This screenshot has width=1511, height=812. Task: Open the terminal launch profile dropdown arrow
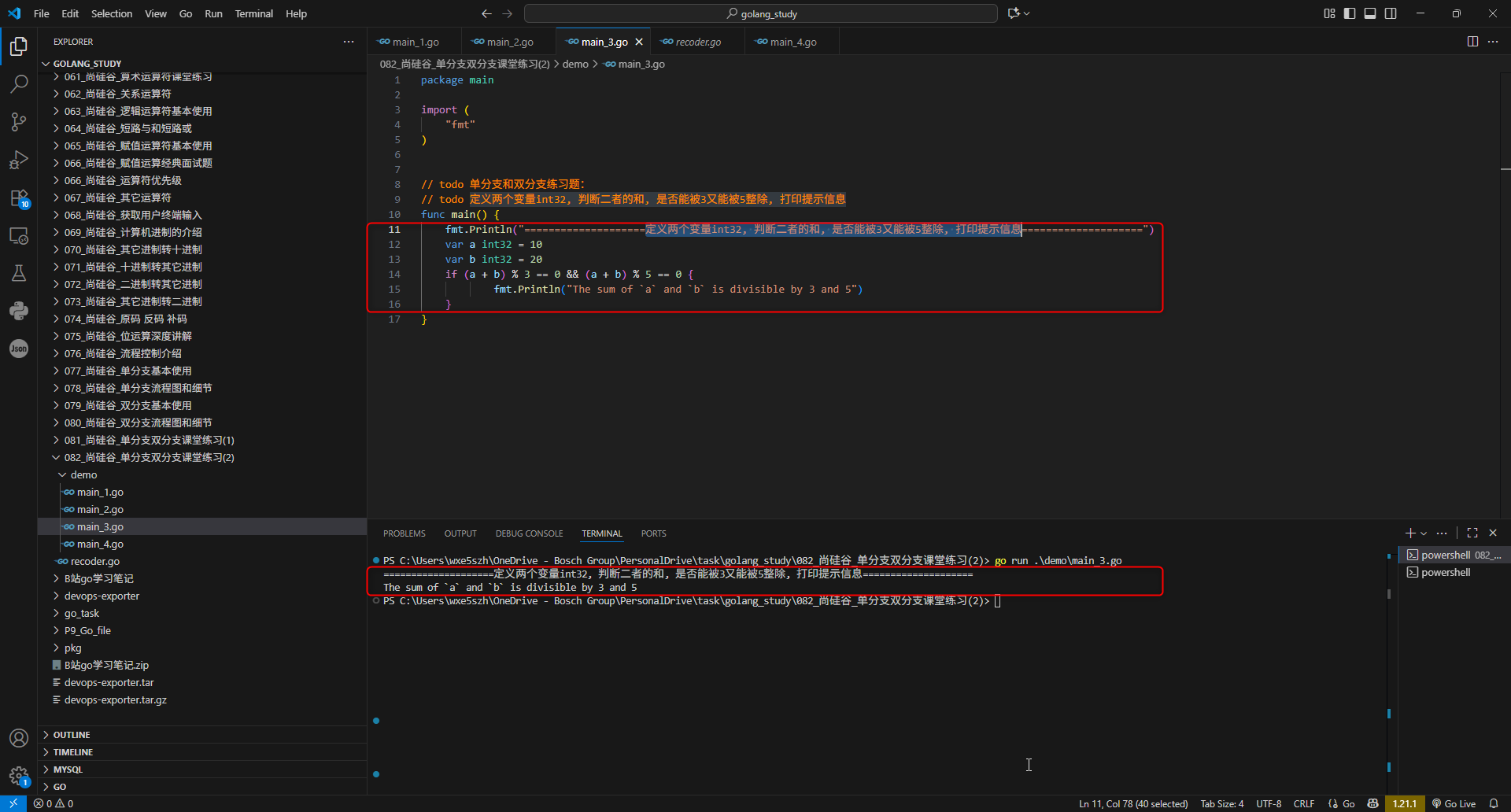(x=1424, y=533)
